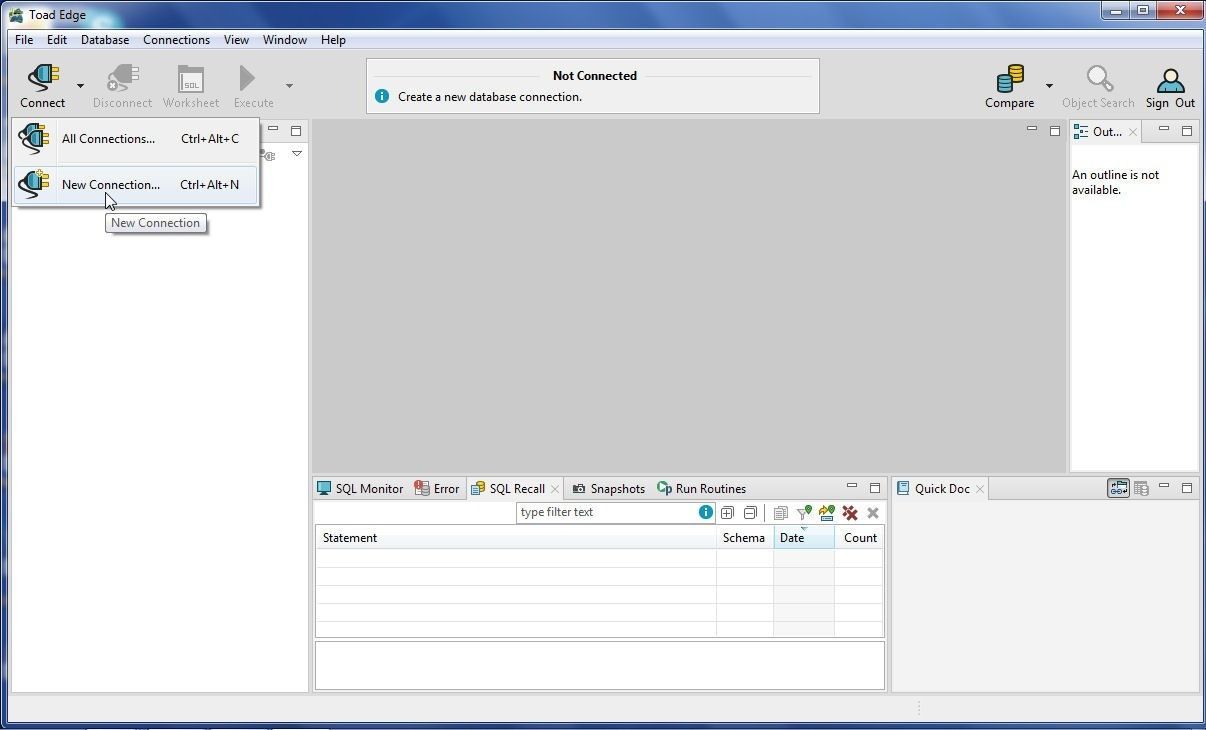Maximize the left connections panel

[x=296, y=130]
